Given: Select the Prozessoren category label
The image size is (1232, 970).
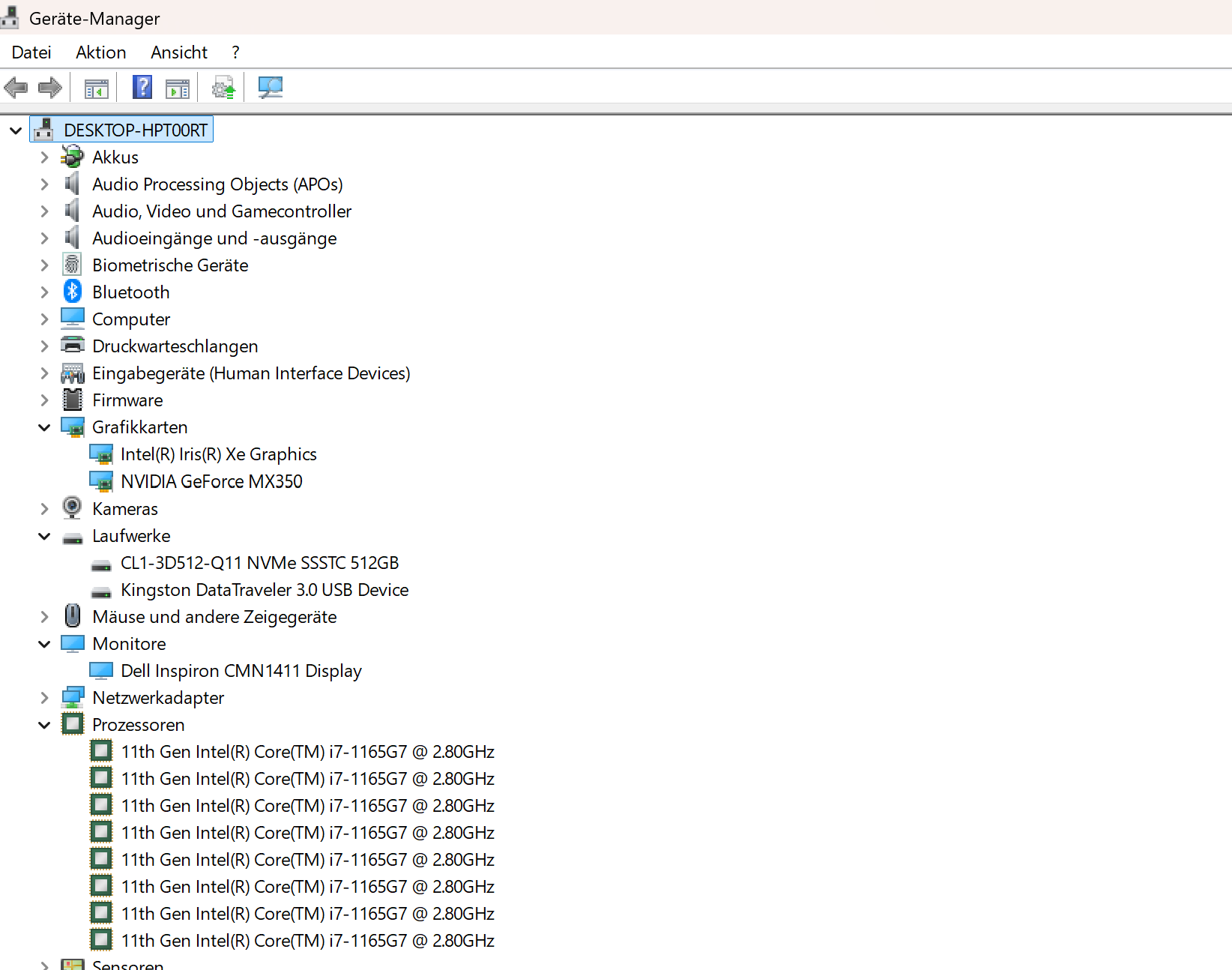Looking at the screenshot, I should [x=139, y=725].
